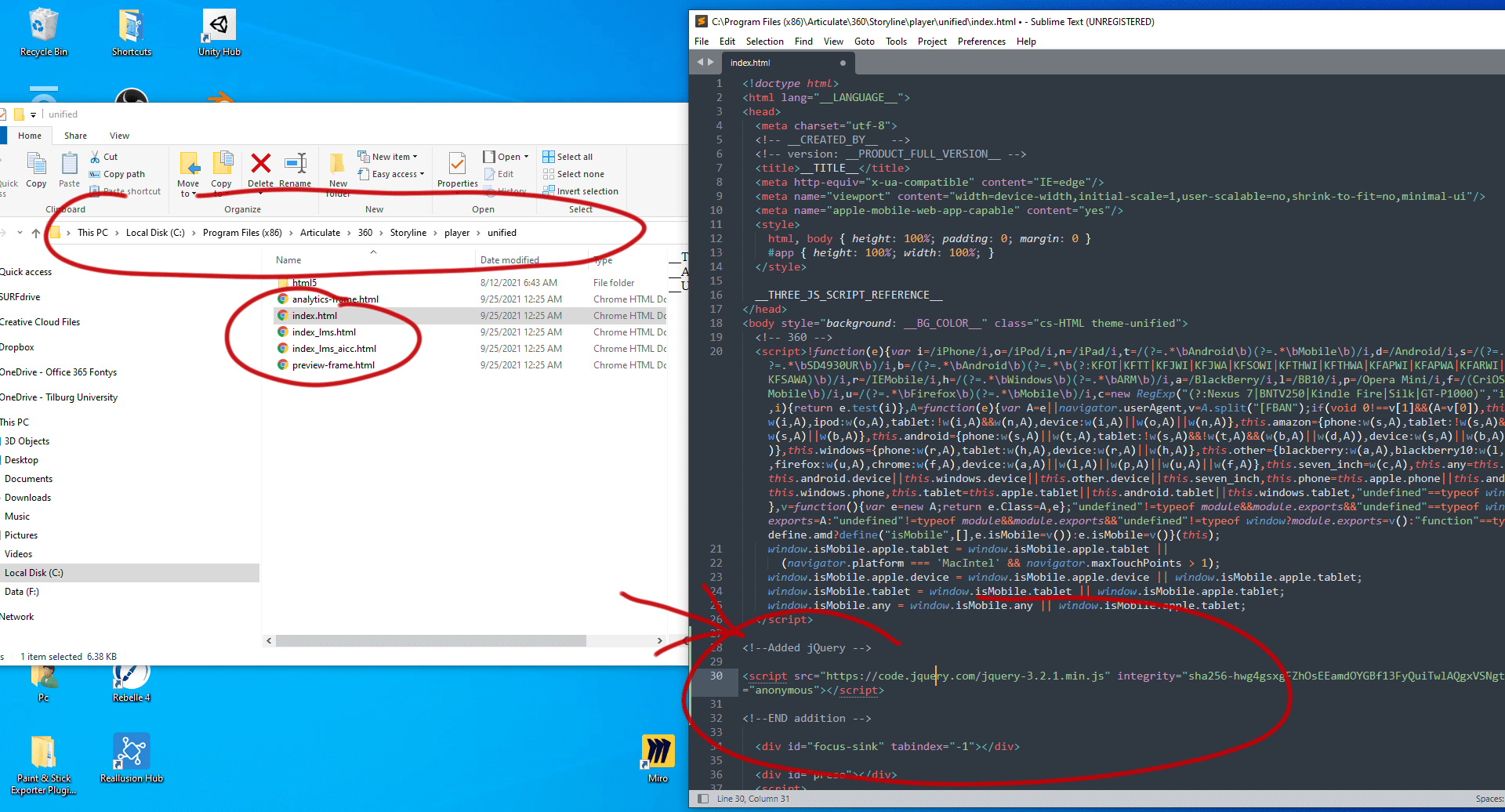Open the Miro desktop icon
This screenshot has width=1505, height=812.
[x=658, y=757]
